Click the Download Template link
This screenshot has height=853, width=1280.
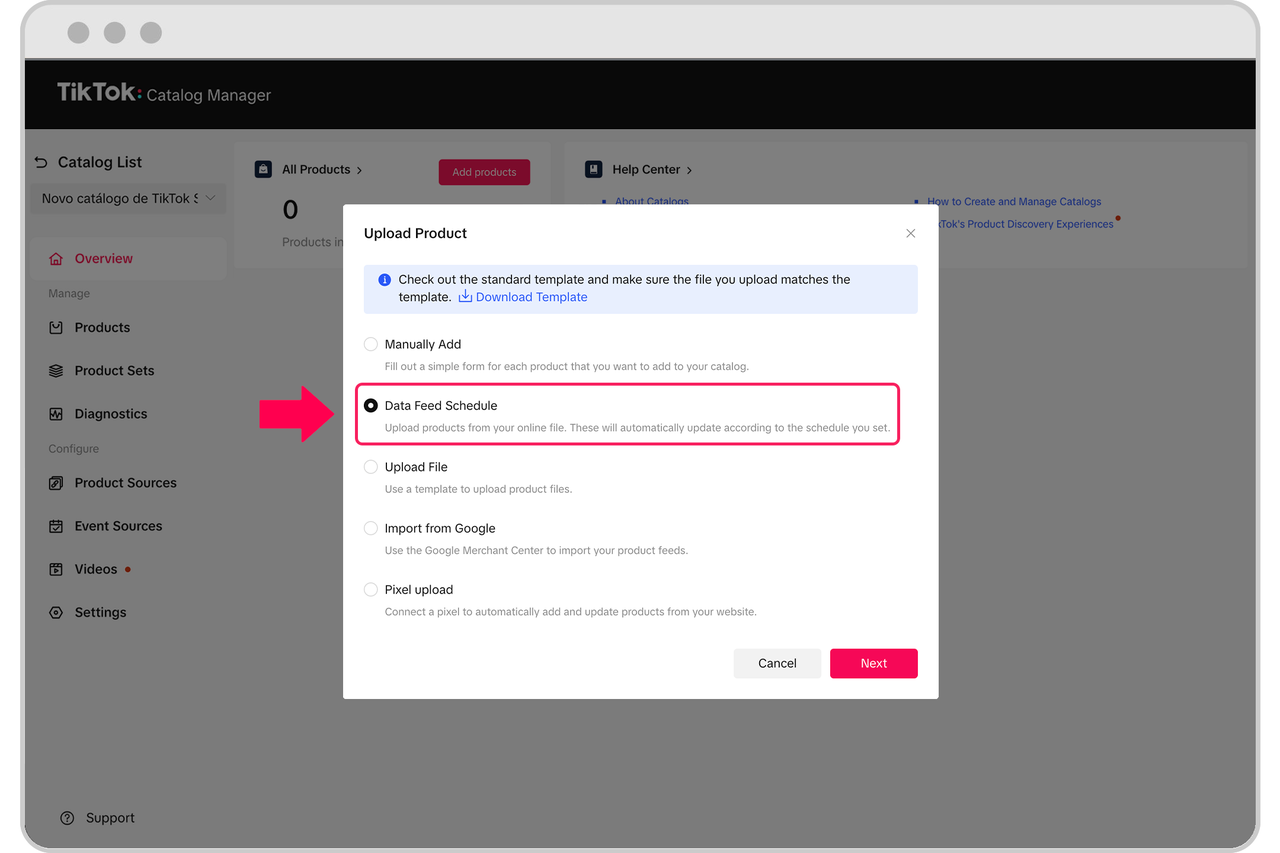point(531,297)
